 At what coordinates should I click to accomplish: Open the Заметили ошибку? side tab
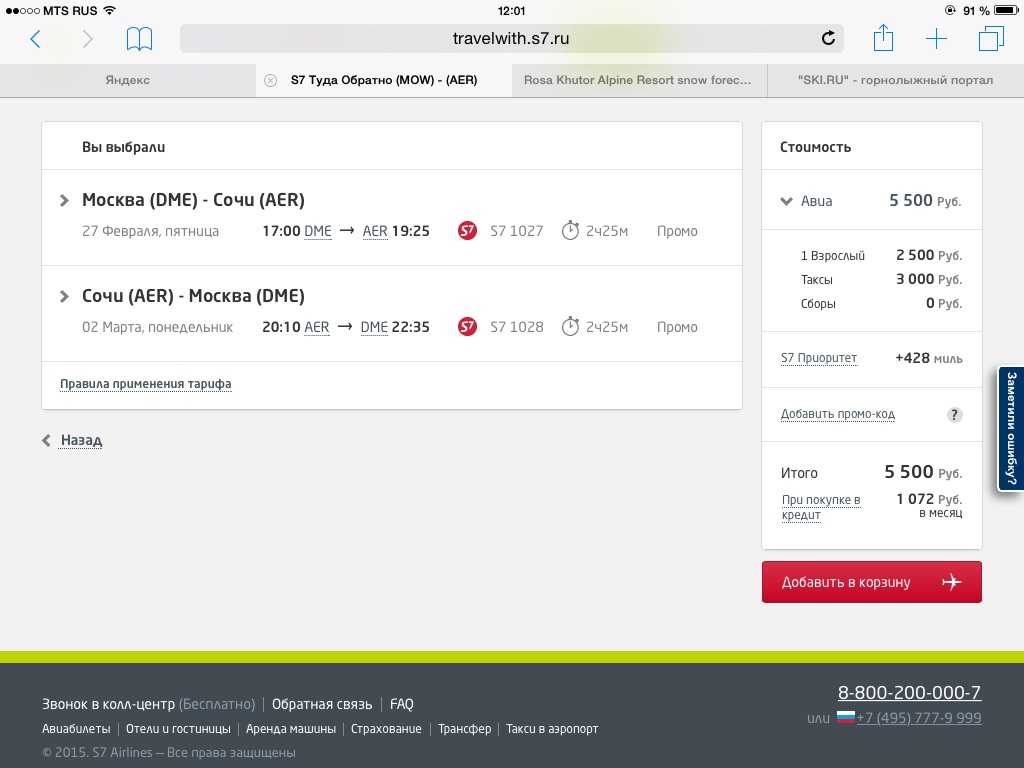pos(1011,428)
